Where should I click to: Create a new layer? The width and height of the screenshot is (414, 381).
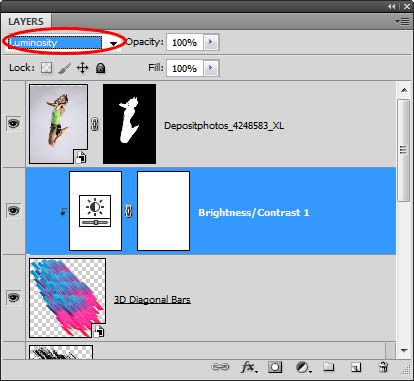point(356,367)
